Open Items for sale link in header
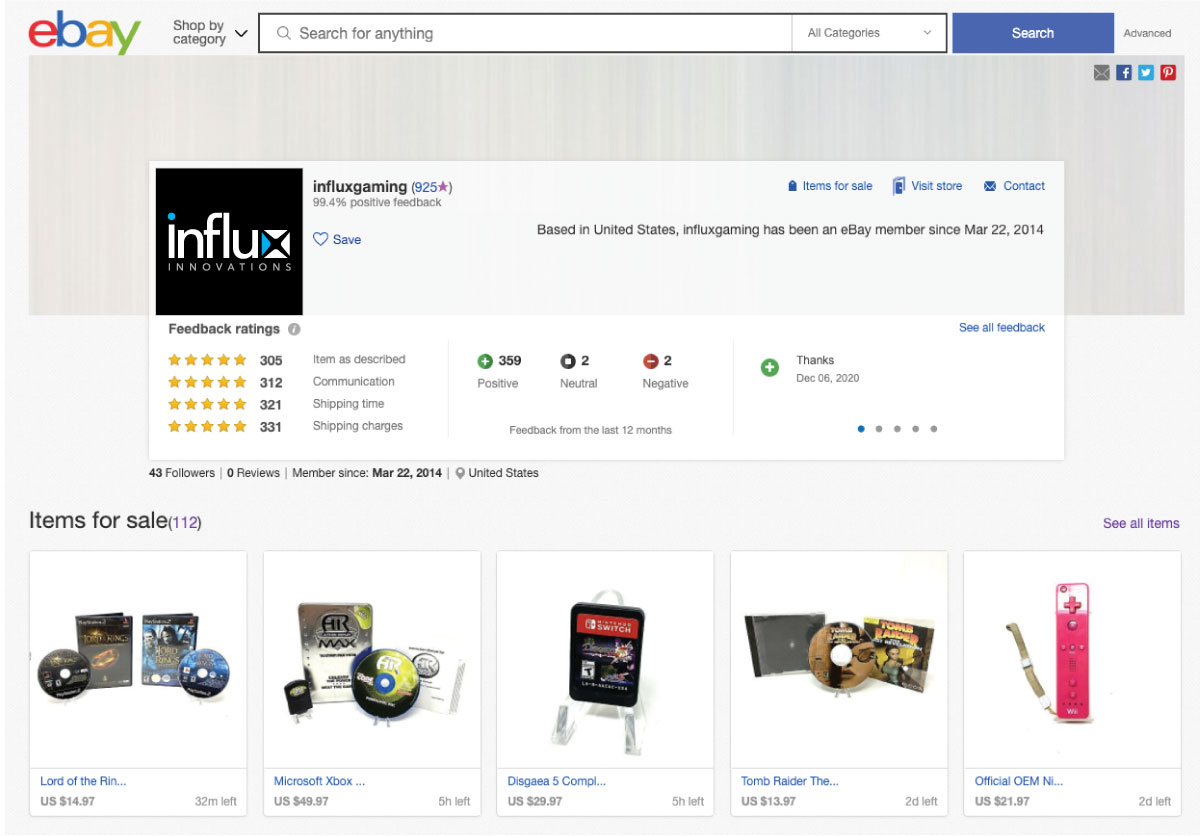The image size is (1200, 836). point(837,186)
